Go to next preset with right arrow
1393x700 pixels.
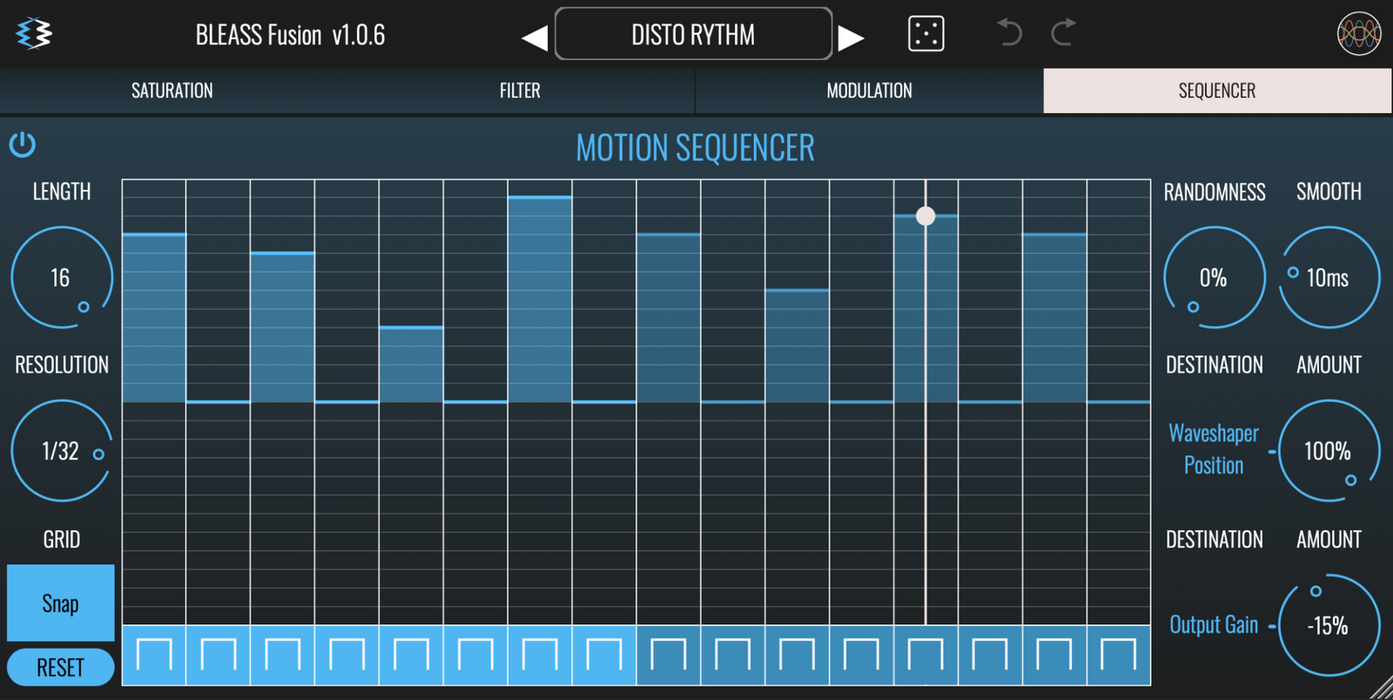(x=851, y=37)
